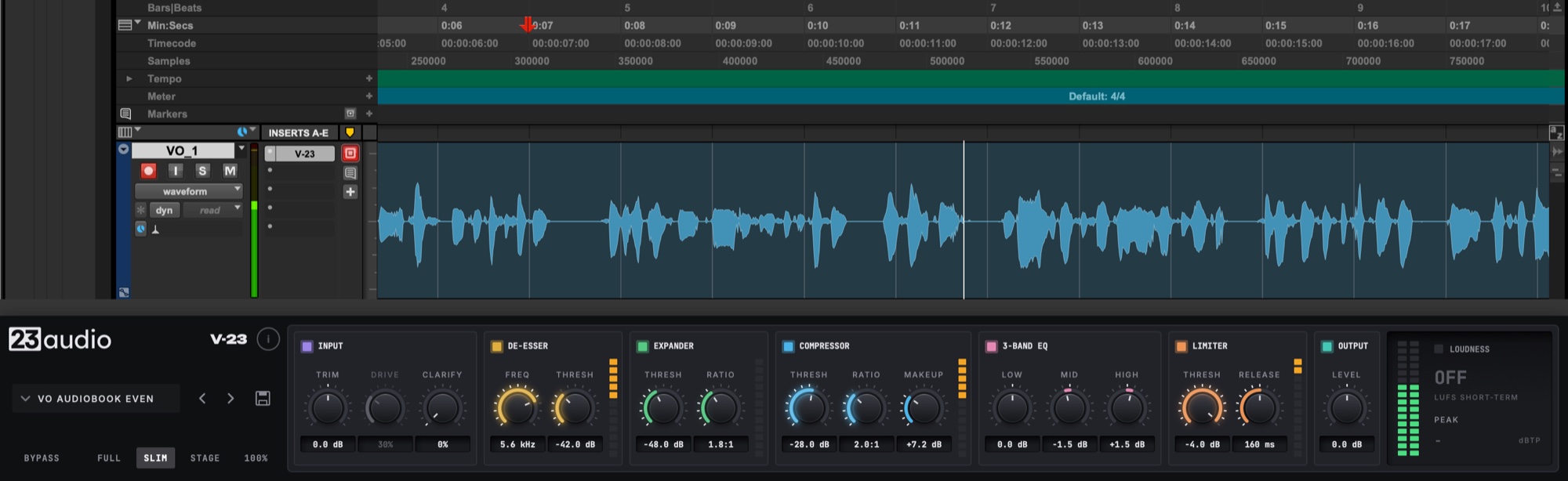Viewport: 1568px width, 481px height.
Task: Toggle the 3-BAND EQ module on/off square
Action: [x=992, y=346]
